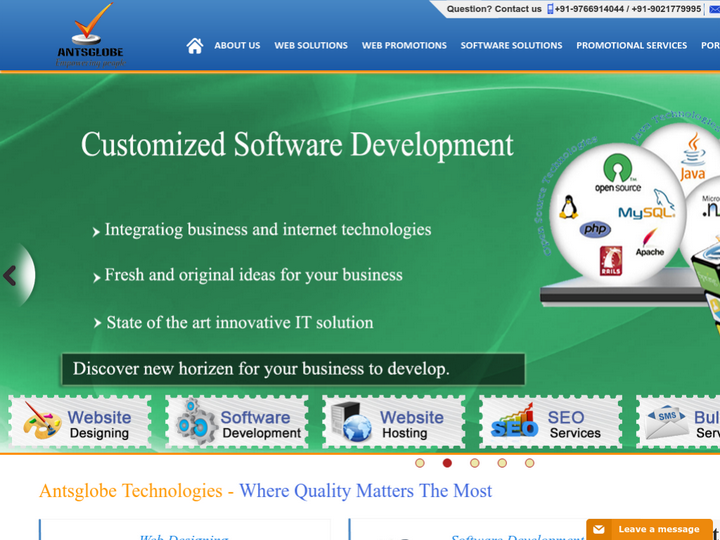This screenshot has height=540, width=720.
Task: Open Website Hosting service label
Action: point(411,424)
